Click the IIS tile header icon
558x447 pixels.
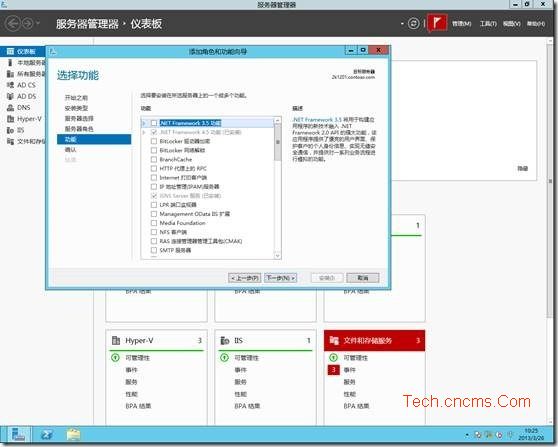click(x=225, y=341)
